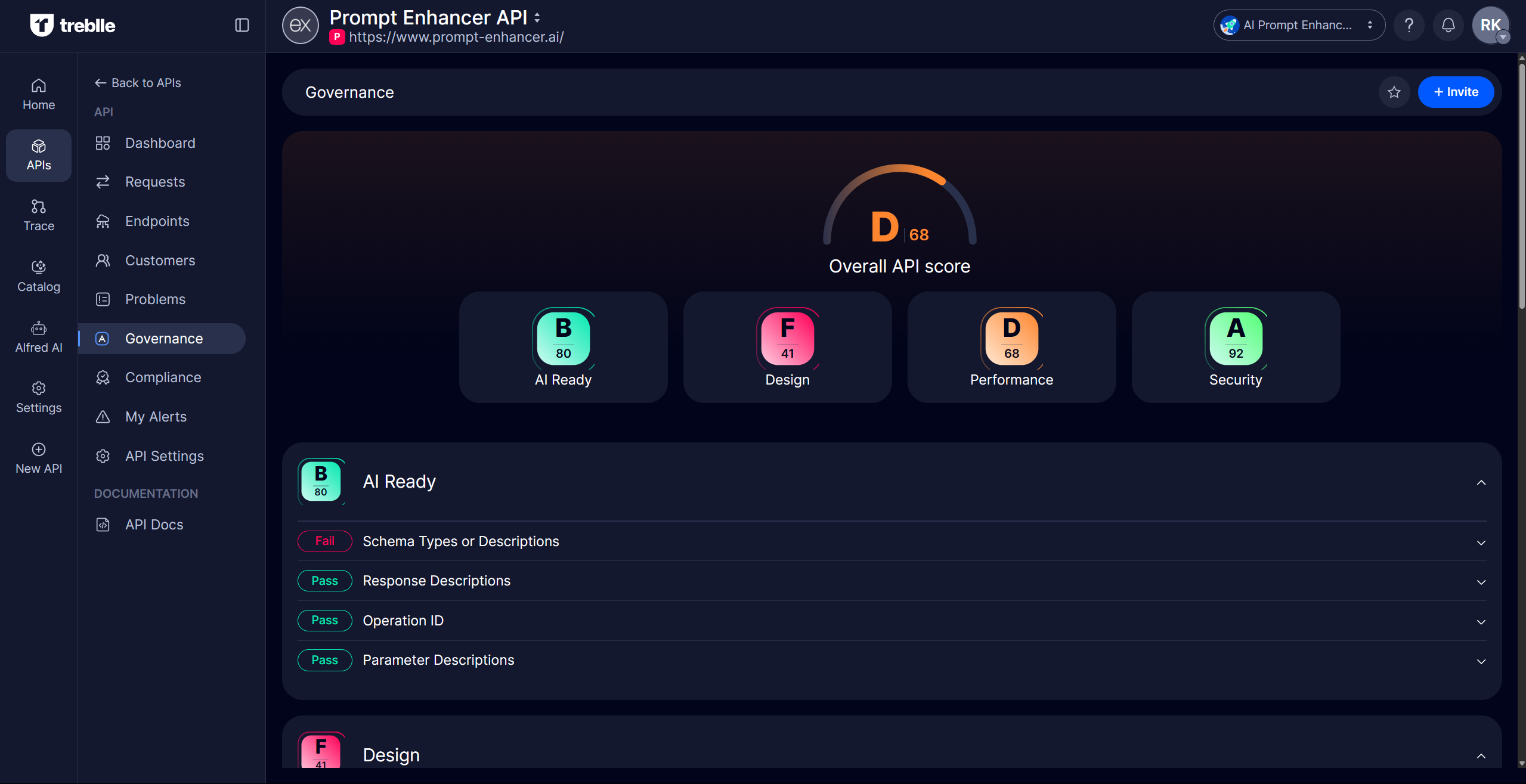Viewport: 1526px width, 784px height.
Task: Click the Governance page title
Action: point(349,92)
